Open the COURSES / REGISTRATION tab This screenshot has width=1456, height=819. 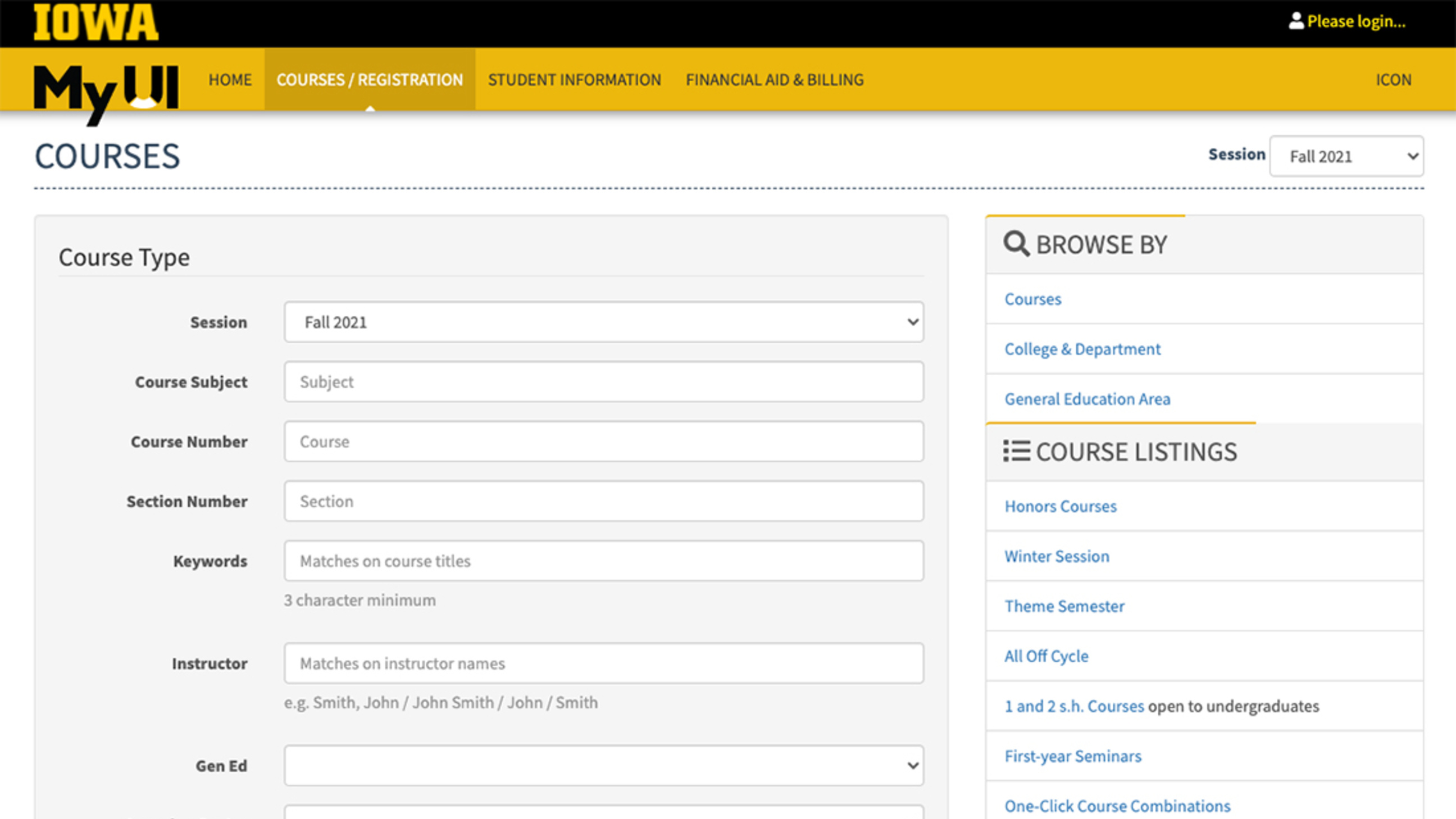tap(369, 80)
